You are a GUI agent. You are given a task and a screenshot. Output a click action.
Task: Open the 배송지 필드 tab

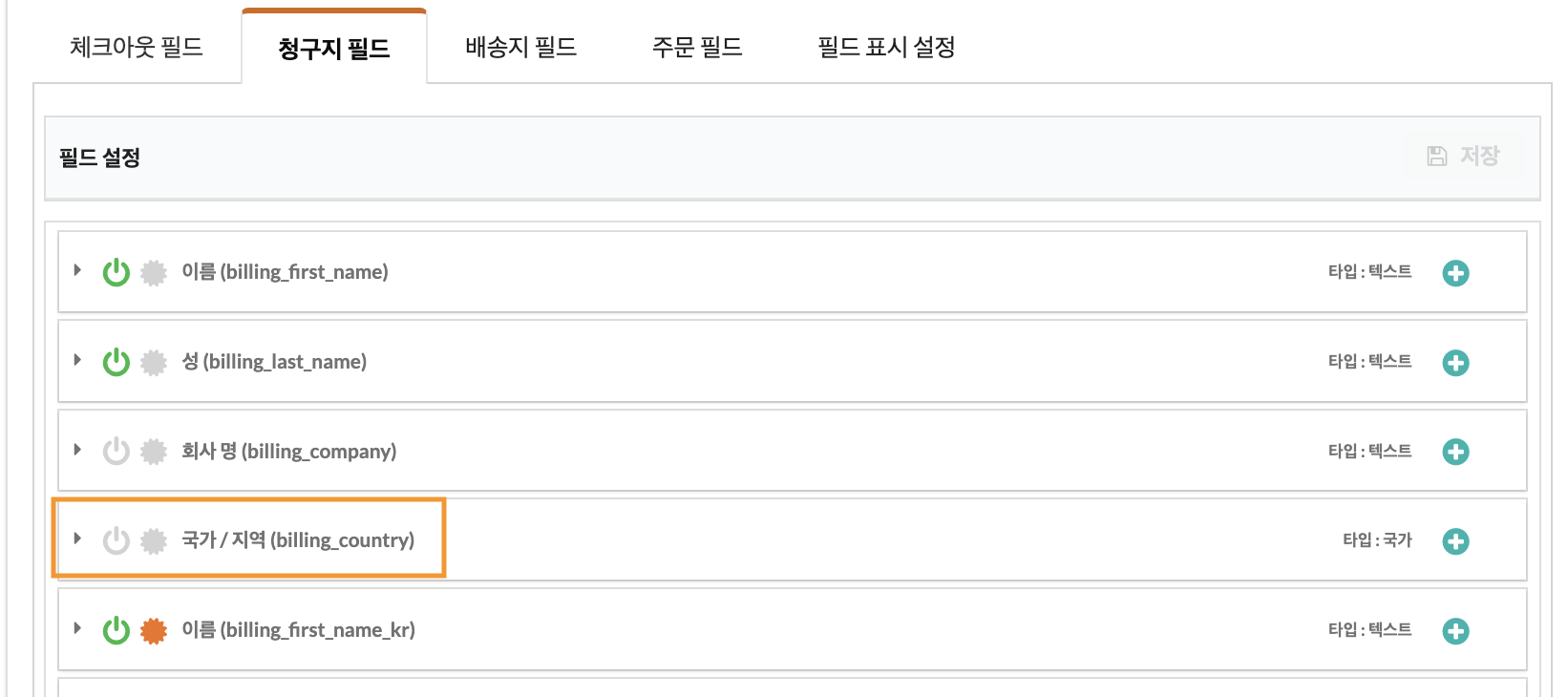tap(521, 47)
